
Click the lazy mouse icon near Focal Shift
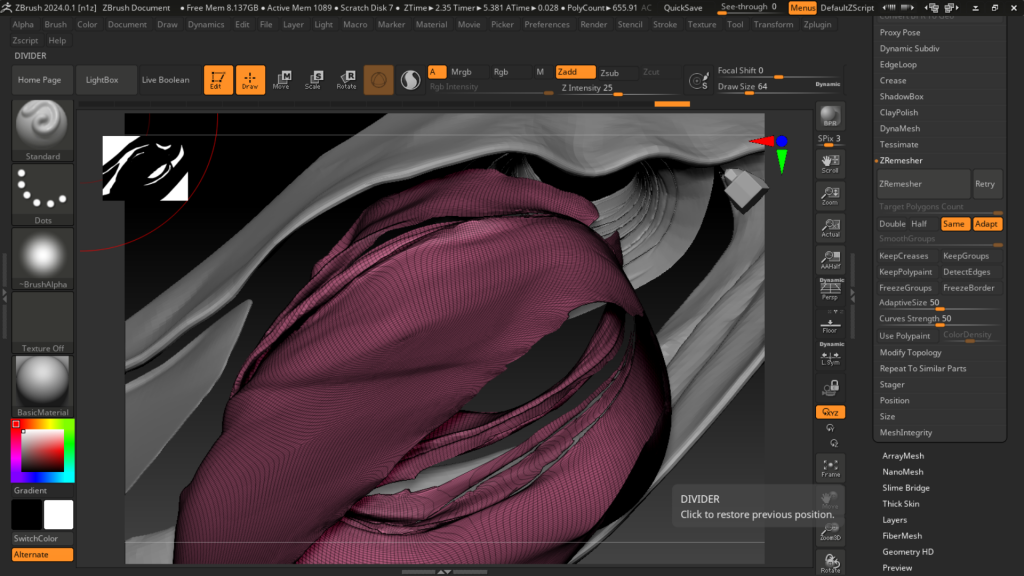[x=698, y=80]
